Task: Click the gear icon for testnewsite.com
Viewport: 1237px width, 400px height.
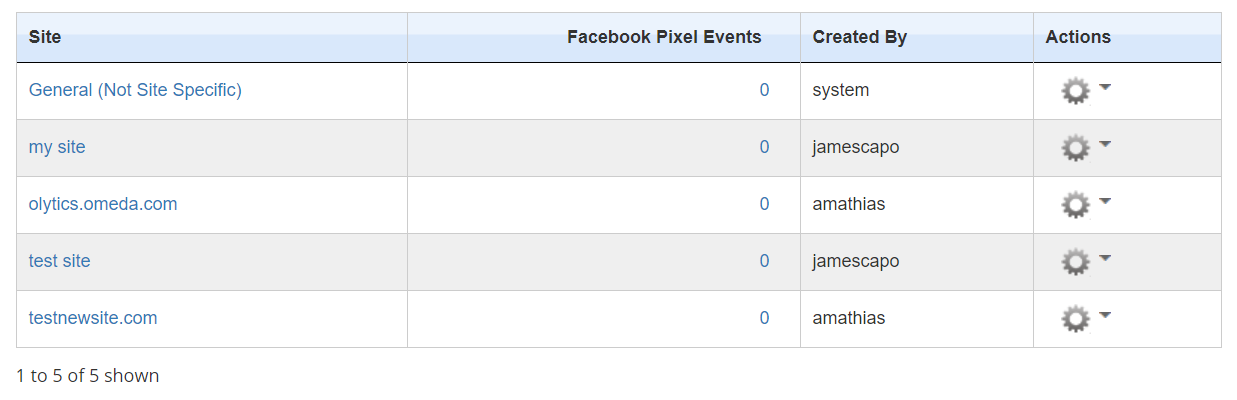Action: coord(1074,320)
